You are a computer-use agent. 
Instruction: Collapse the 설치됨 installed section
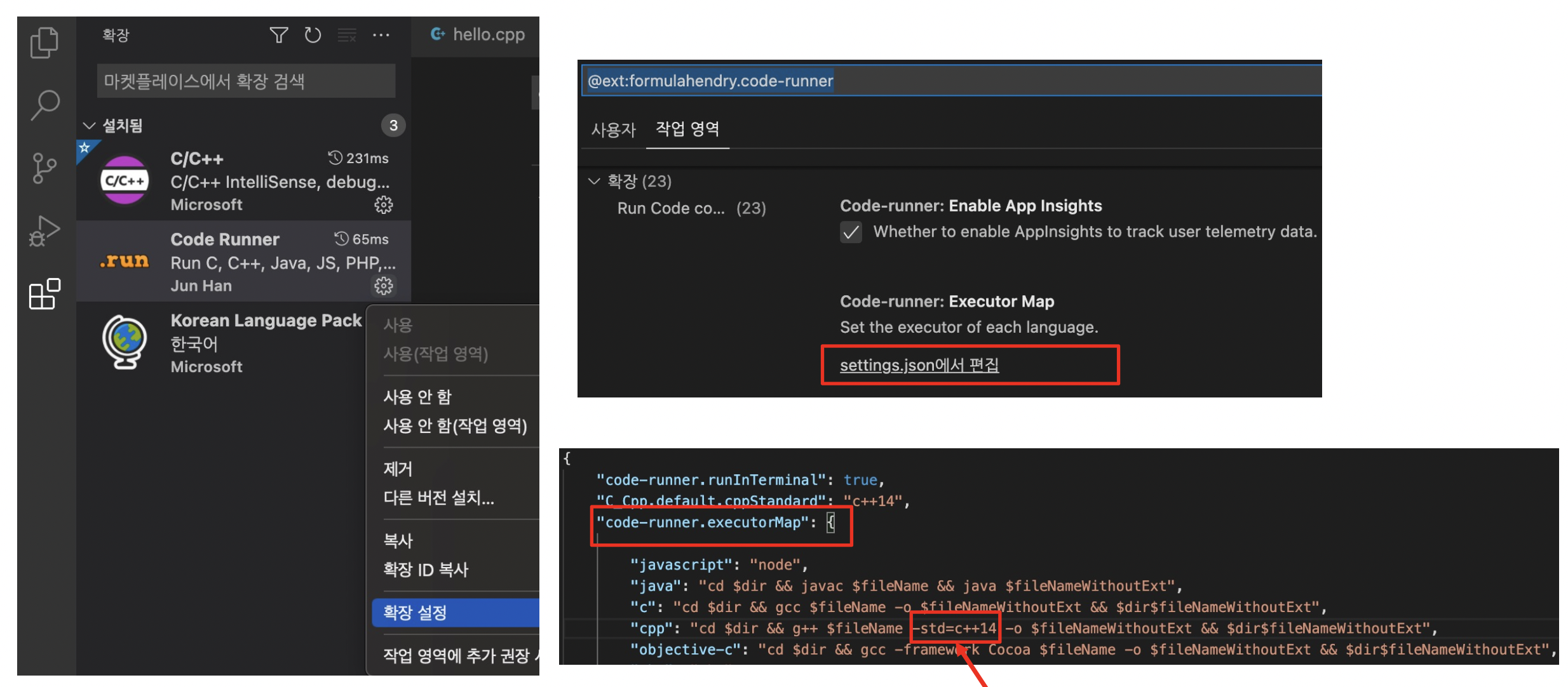tap(89, 126)
